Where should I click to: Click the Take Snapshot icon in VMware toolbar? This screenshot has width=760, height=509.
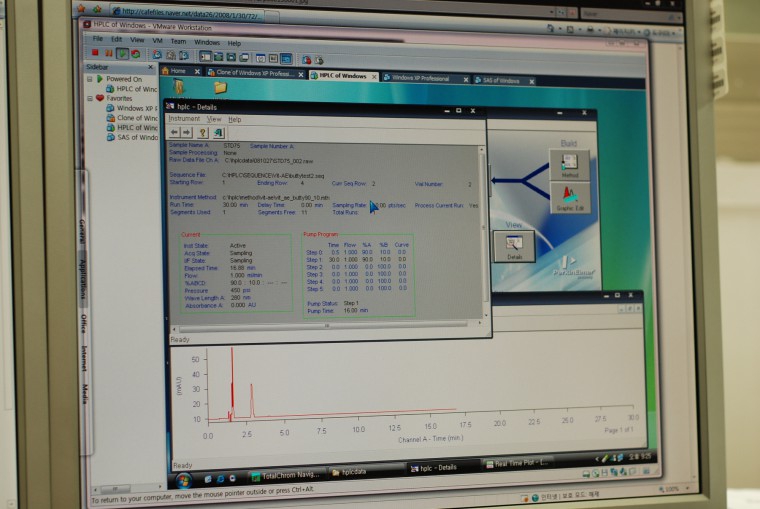coord(157,54)
